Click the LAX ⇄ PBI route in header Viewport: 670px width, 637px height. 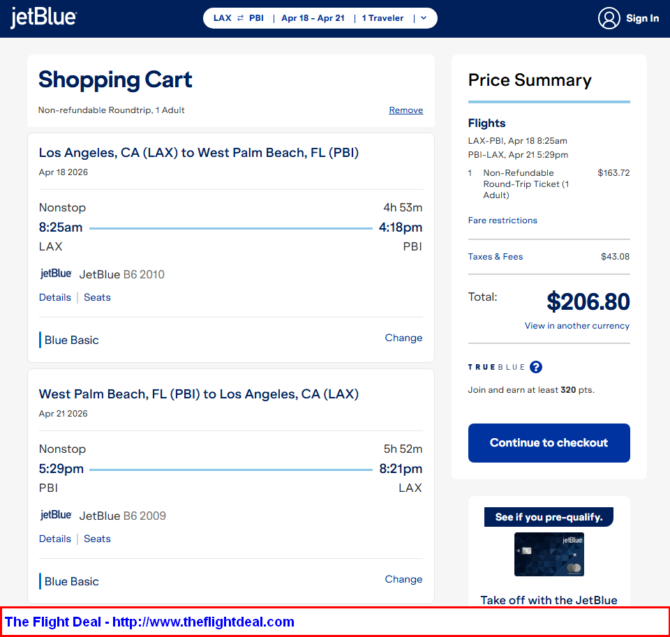pos(238,18)
